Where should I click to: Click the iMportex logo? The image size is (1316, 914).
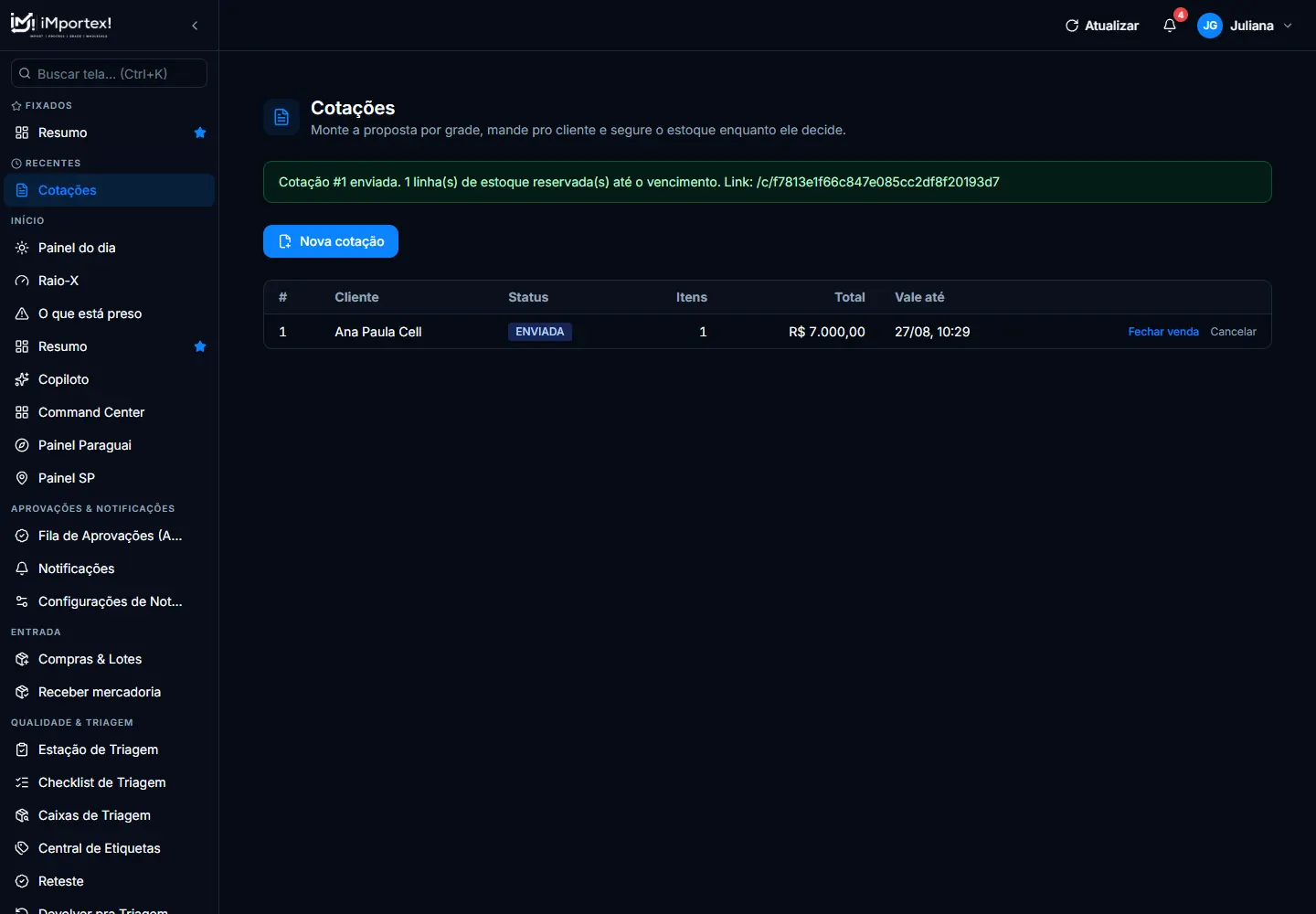[x=61, y=25]
